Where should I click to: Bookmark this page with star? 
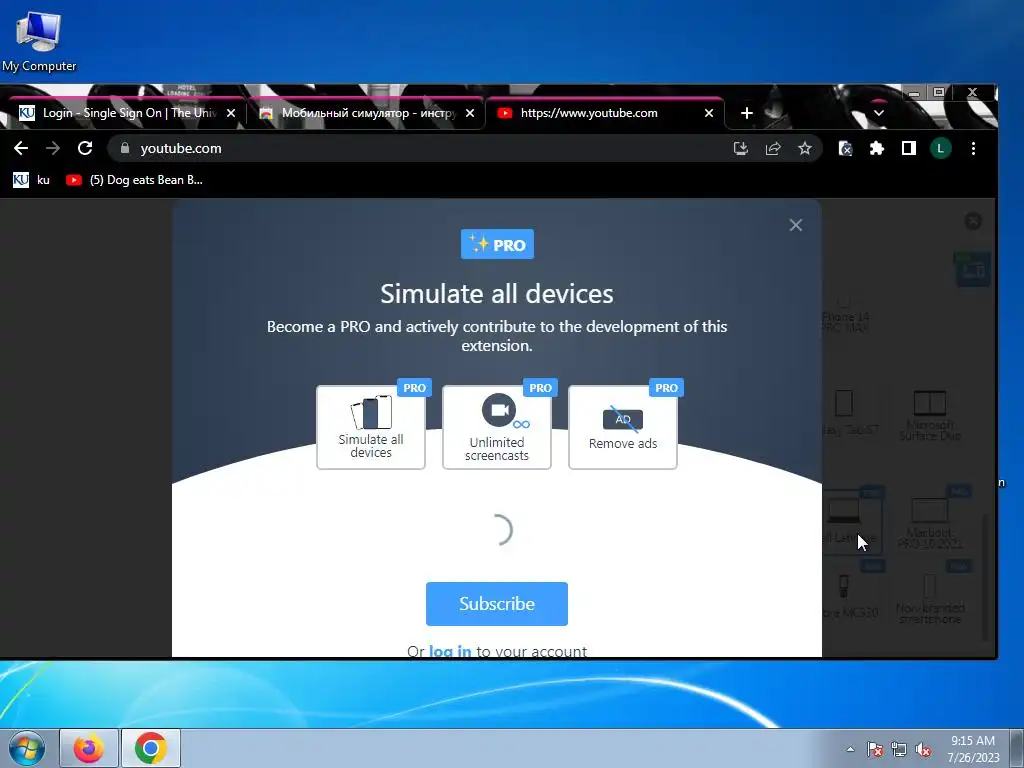click(805, 148)
